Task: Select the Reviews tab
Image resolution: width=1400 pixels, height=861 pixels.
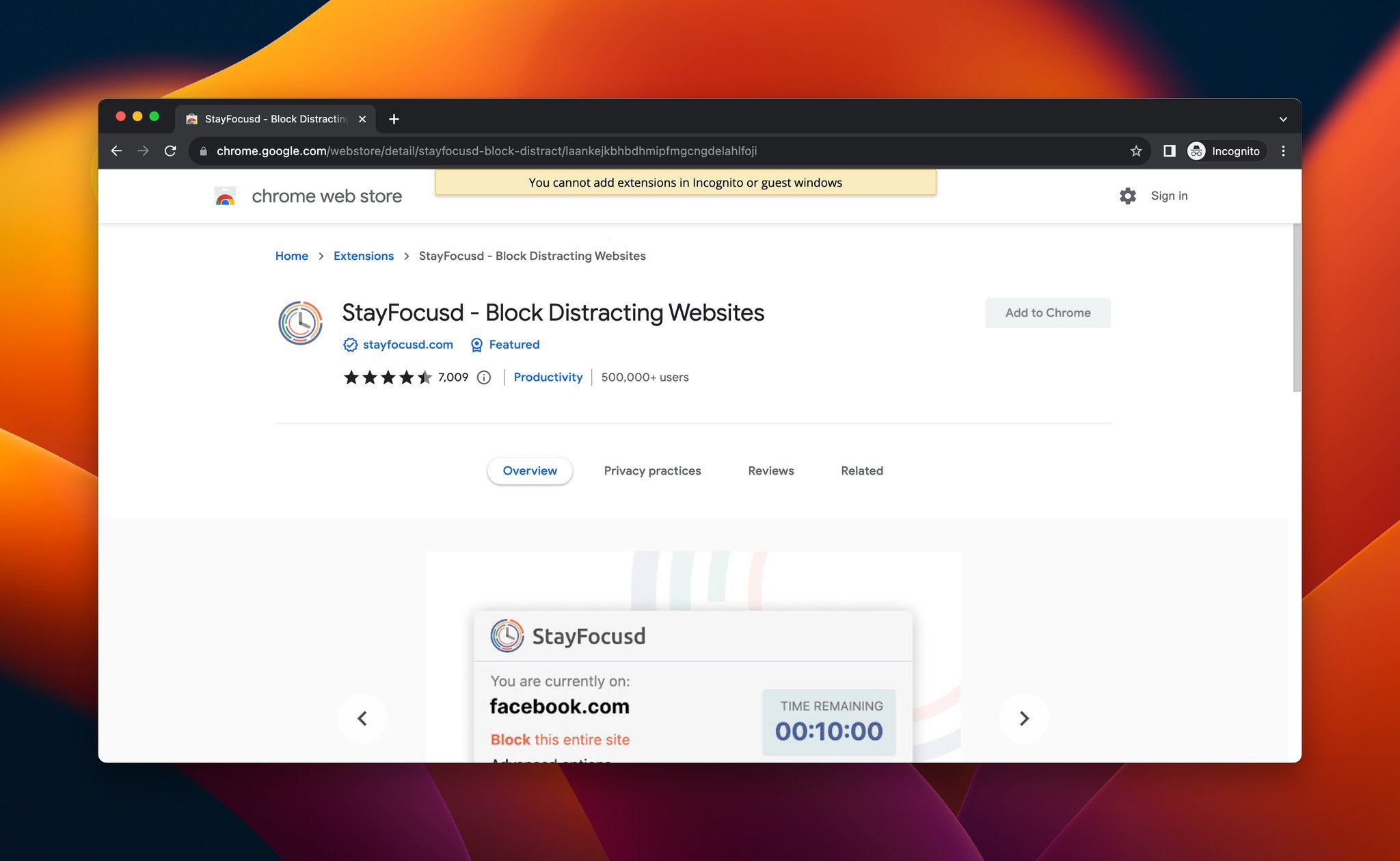Action: [771, 470]
